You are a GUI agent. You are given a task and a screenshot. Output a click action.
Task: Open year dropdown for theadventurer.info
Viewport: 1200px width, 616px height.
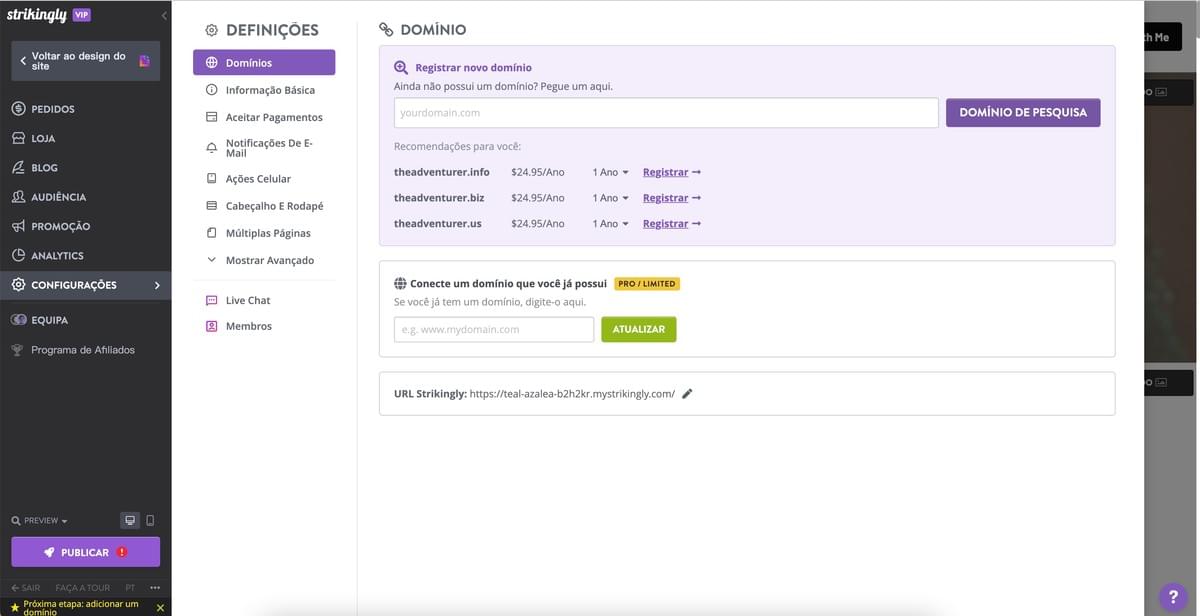coord(610,172)
